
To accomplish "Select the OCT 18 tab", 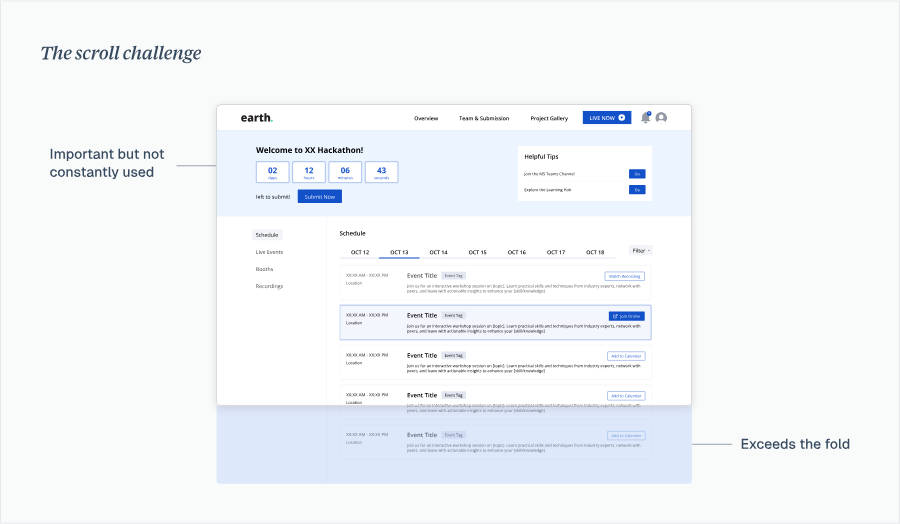I will pos(595,253).
